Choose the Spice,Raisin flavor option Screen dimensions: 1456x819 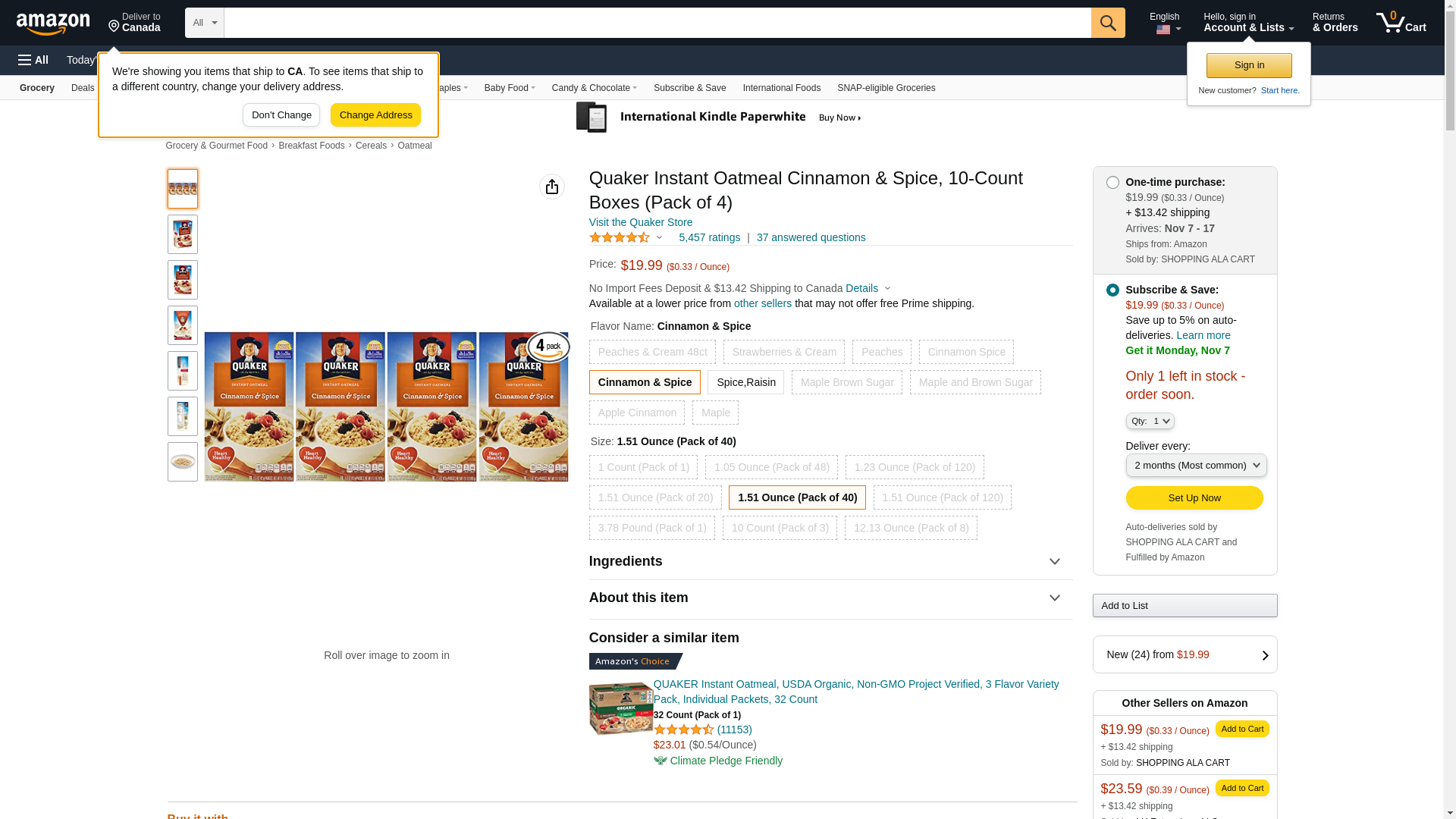pos(746,382)
